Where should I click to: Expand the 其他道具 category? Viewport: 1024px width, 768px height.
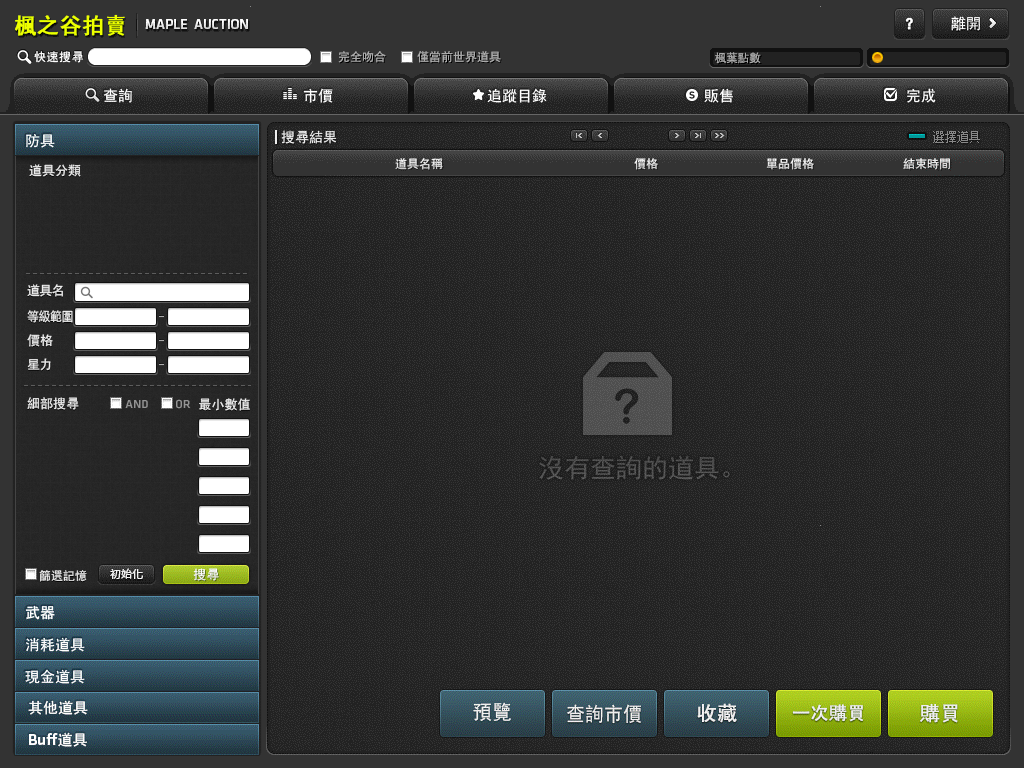pos(137,707)
